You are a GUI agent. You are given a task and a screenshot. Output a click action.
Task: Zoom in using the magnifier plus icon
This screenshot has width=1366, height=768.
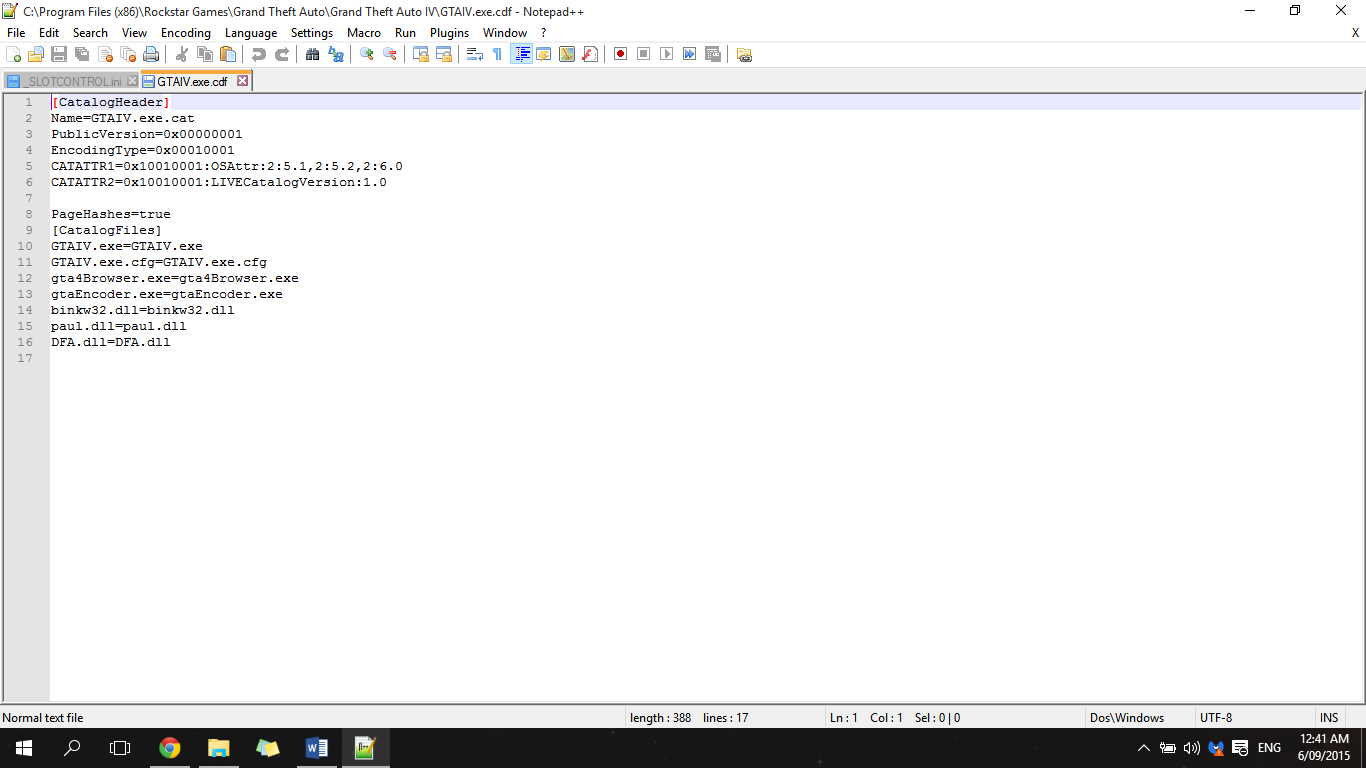[367, 54]
